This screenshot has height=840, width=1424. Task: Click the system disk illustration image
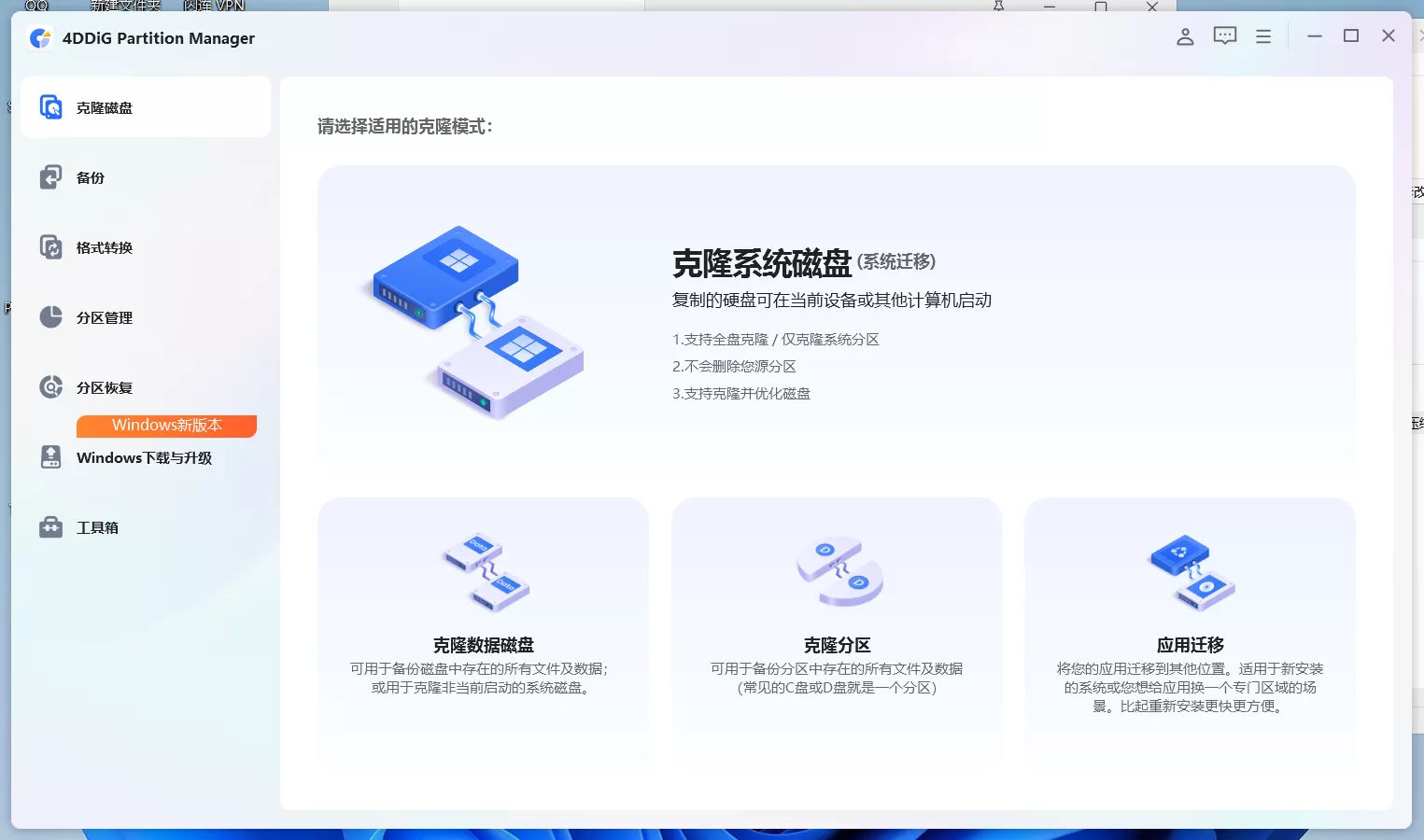(x=478, y=322)
